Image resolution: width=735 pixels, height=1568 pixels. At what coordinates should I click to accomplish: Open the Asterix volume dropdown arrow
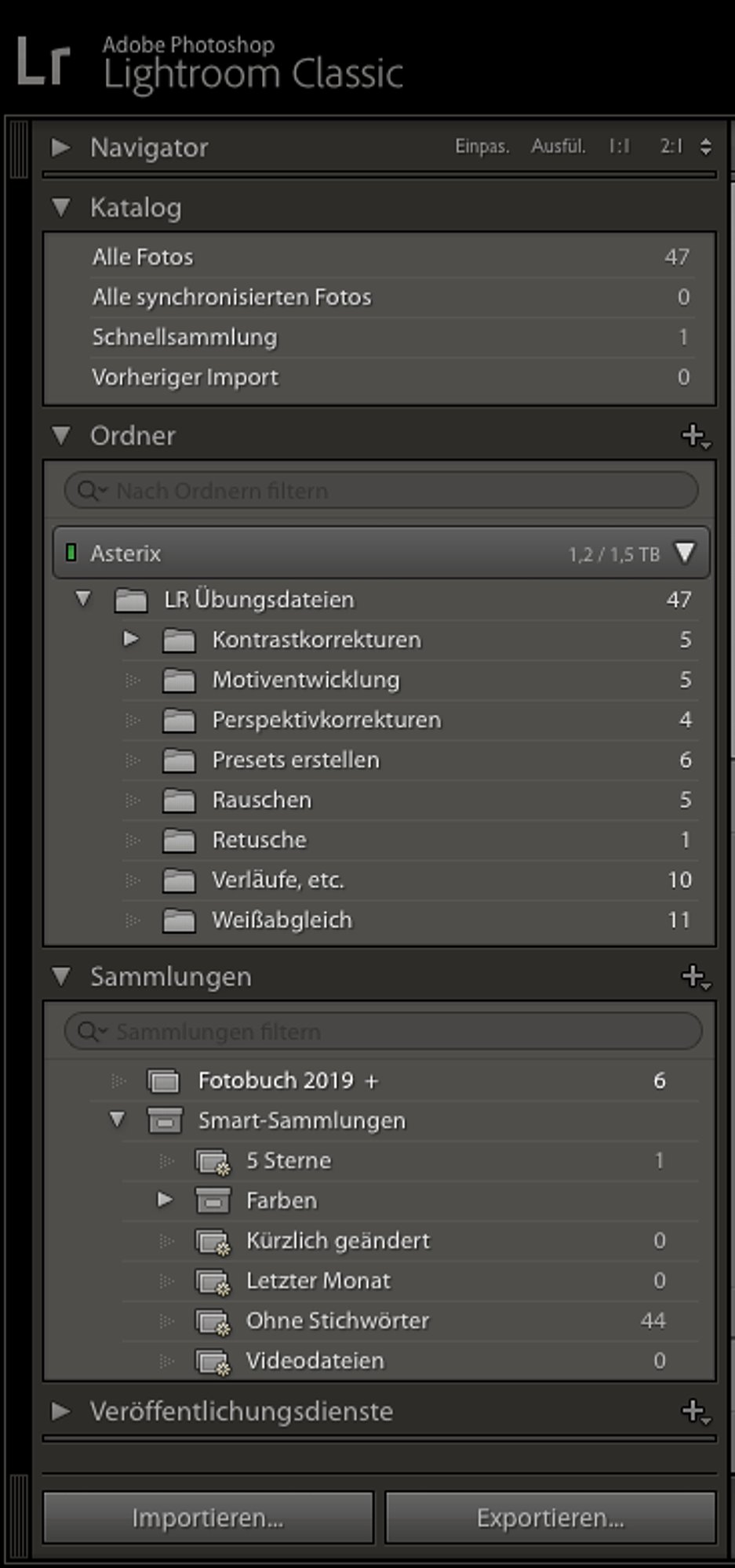click(685, 553)
